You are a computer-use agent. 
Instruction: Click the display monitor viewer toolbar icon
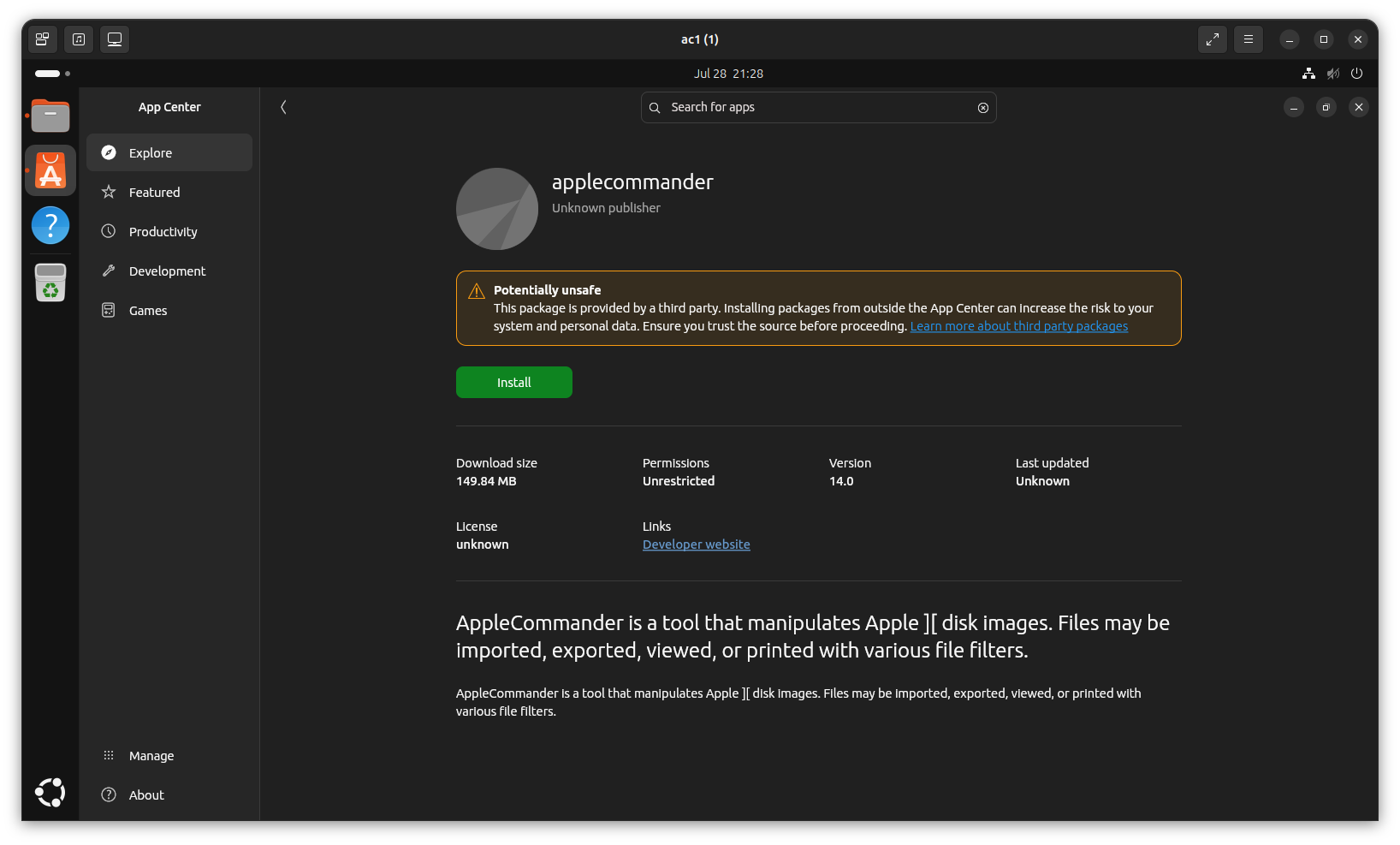[115, 39]
